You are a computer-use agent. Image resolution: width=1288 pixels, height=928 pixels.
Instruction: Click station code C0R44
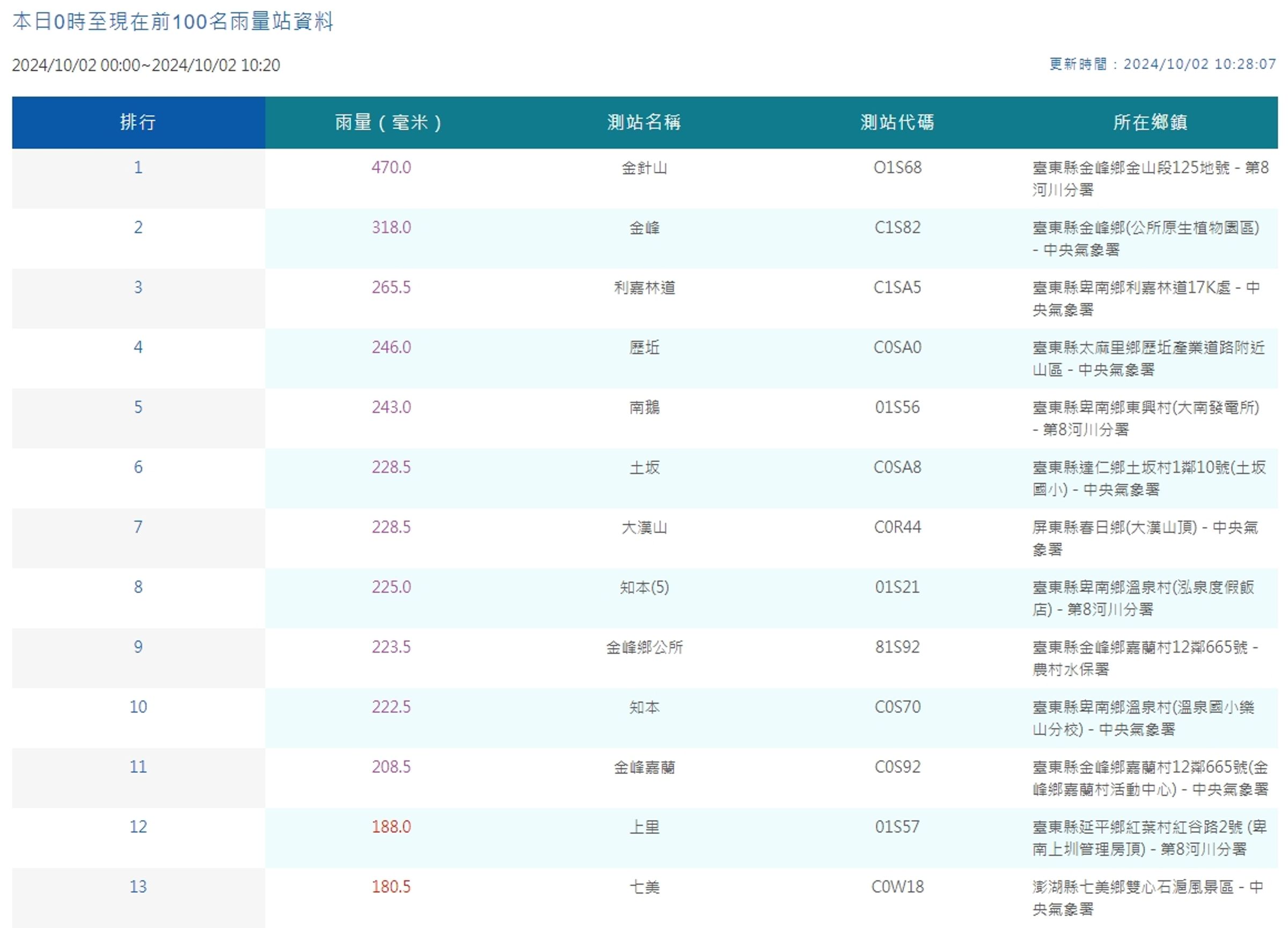pos(897,527)
